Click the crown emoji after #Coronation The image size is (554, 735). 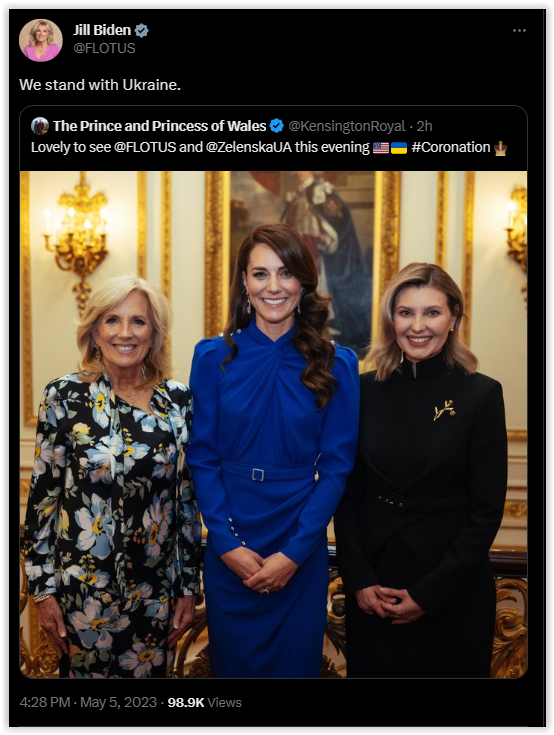click(x=500, y=148)
